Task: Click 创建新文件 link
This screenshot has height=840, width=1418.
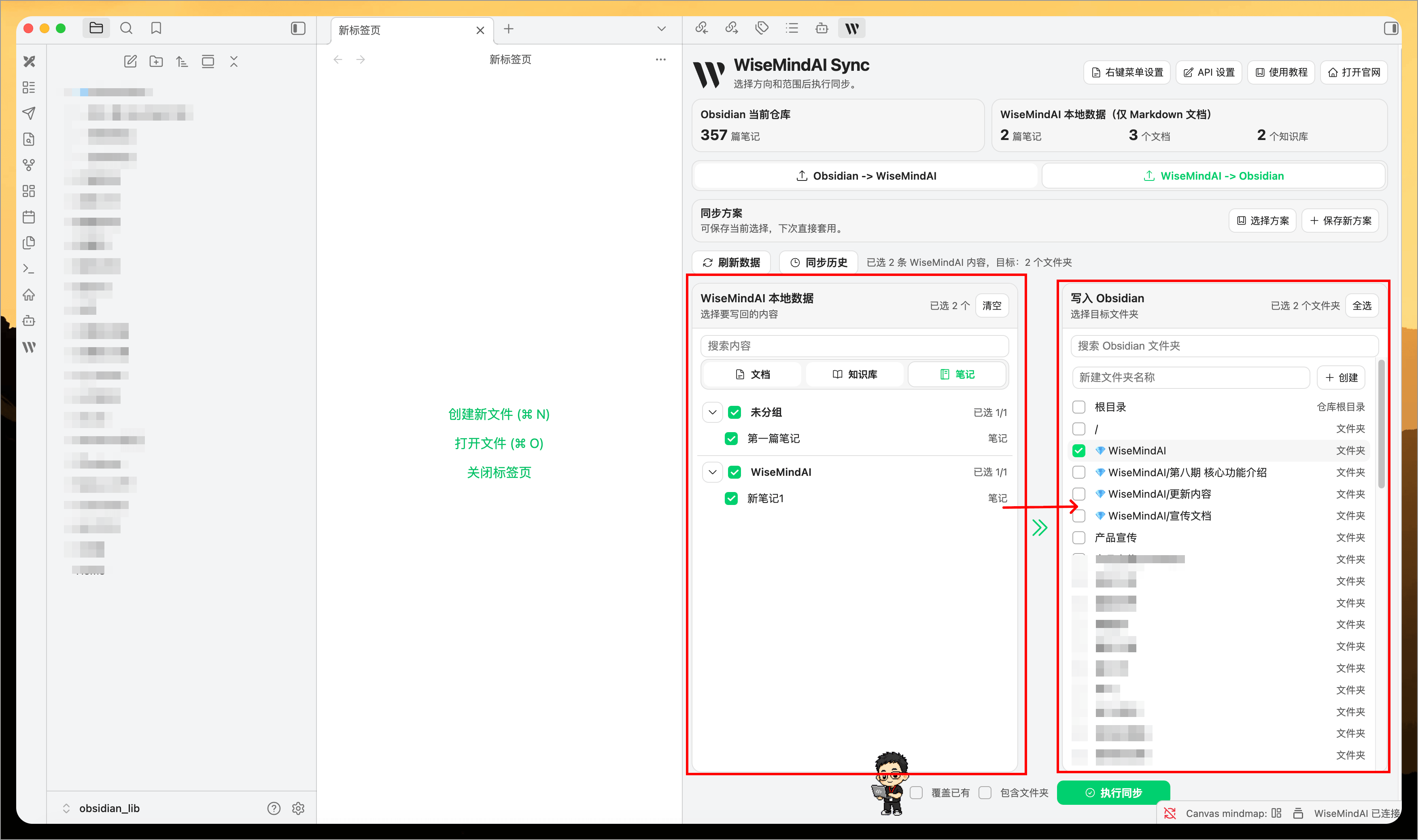Action: point(499,414)
